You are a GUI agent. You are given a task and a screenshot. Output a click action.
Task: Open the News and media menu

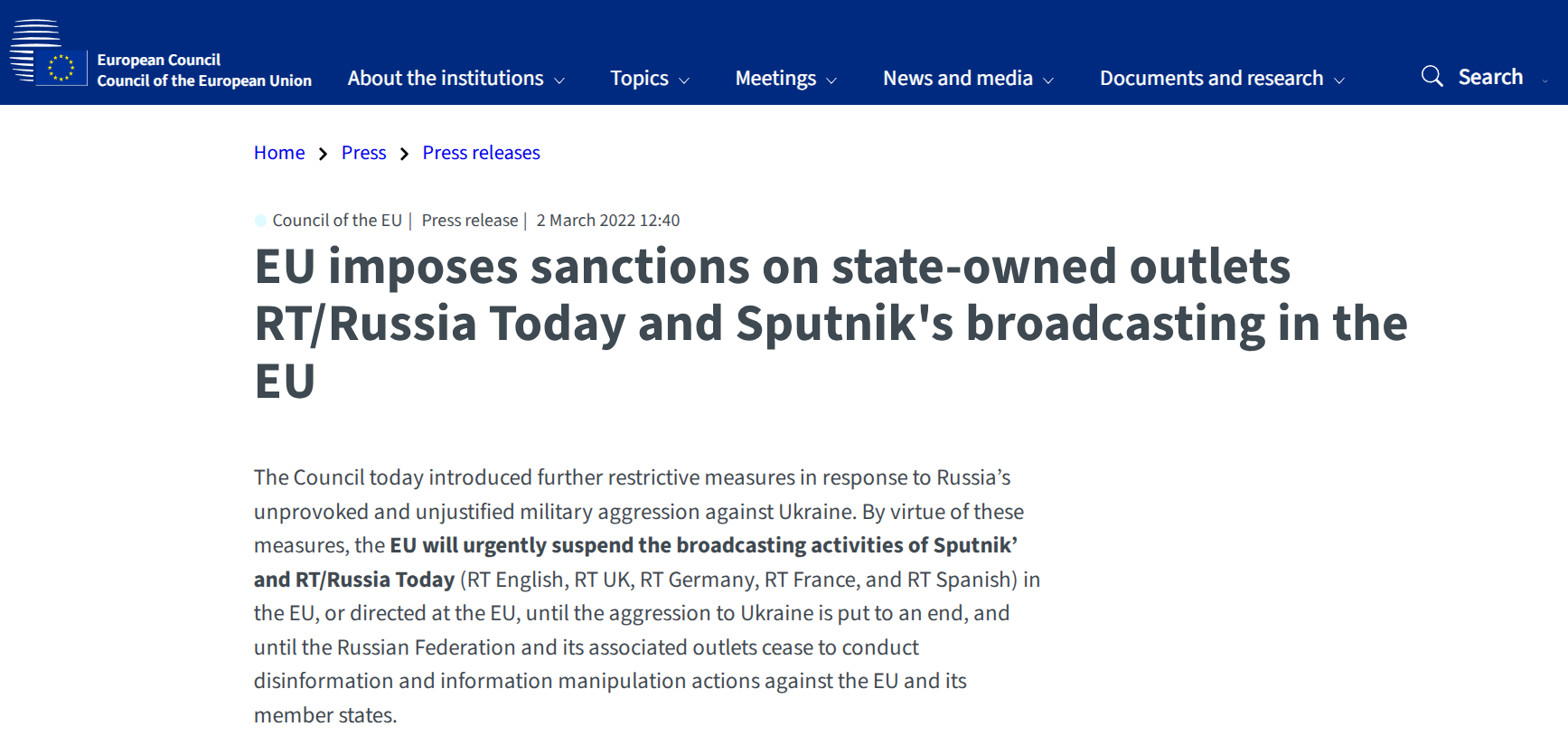point(958,79)
